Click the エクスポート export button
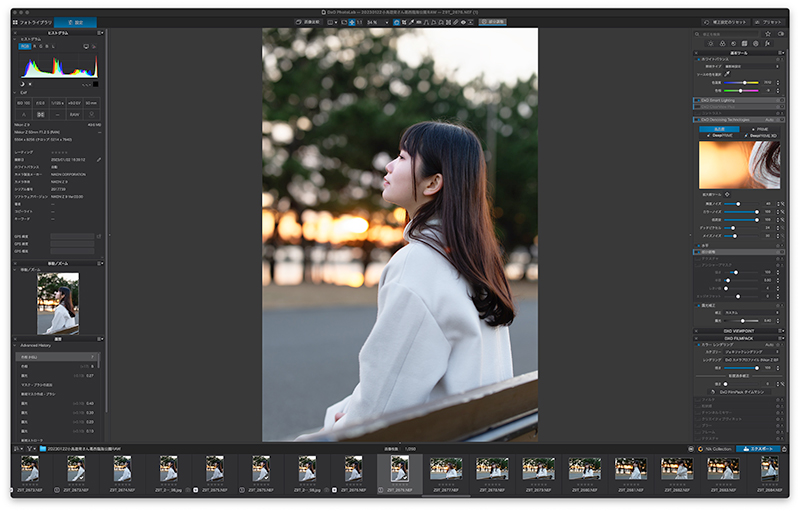Screen dimensions: 800x511 (x=758, y=449)
